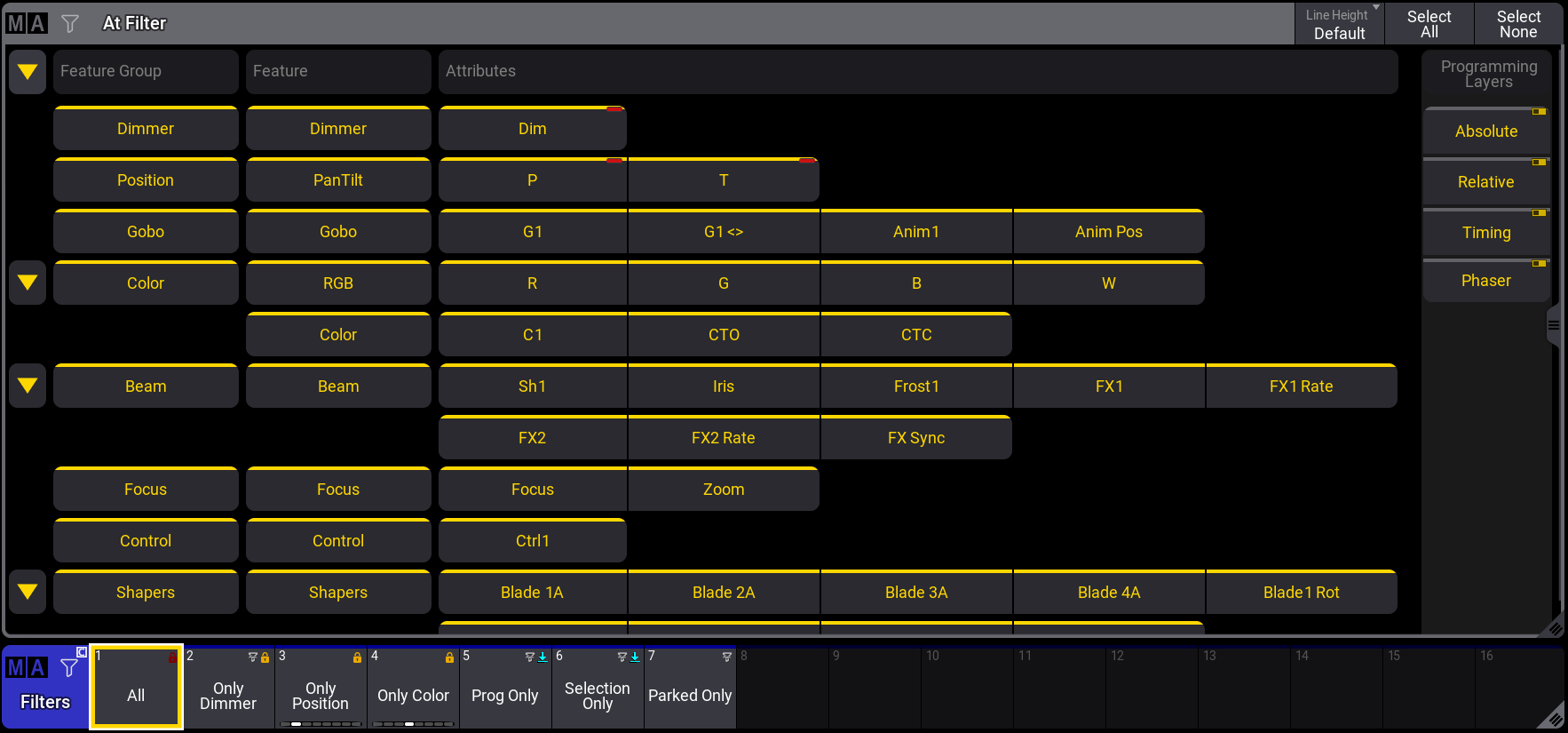The image size is (1568, 733).
Task: Click empty filter pool slot 12
Action: [1152, 688]
